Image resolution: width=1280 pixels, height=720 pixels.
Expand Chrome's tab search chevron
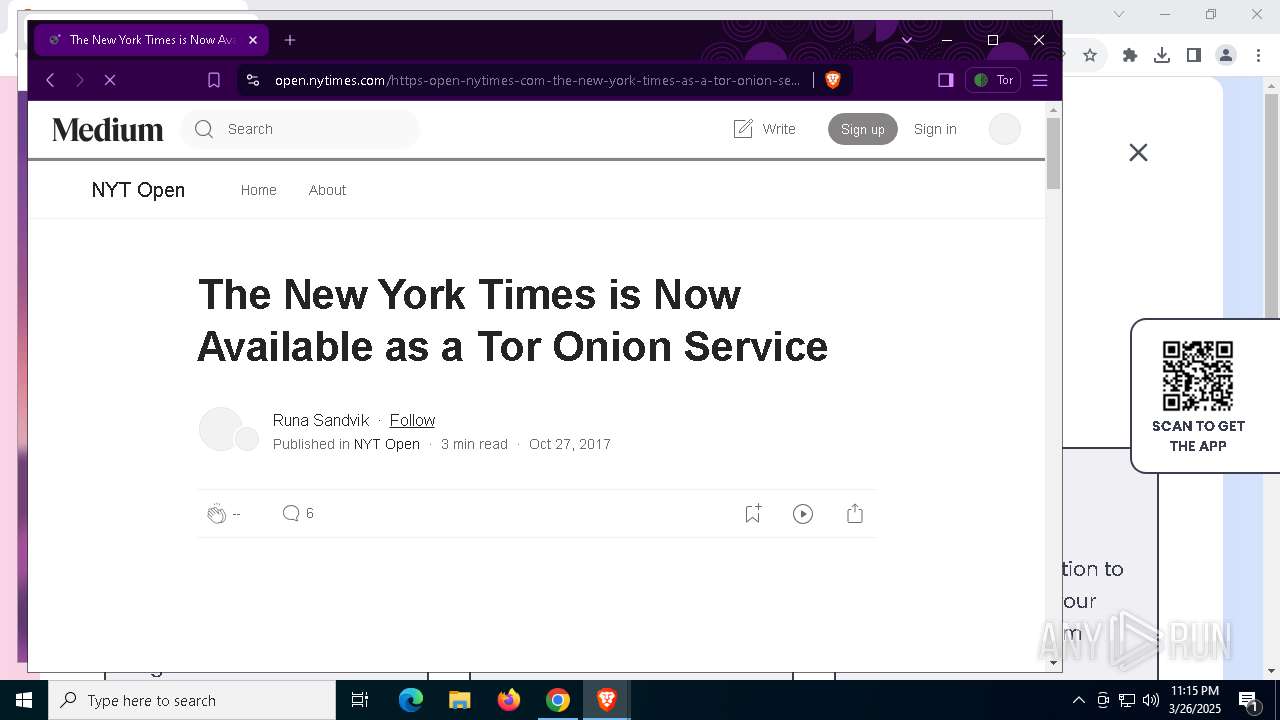coord(1119,14)
